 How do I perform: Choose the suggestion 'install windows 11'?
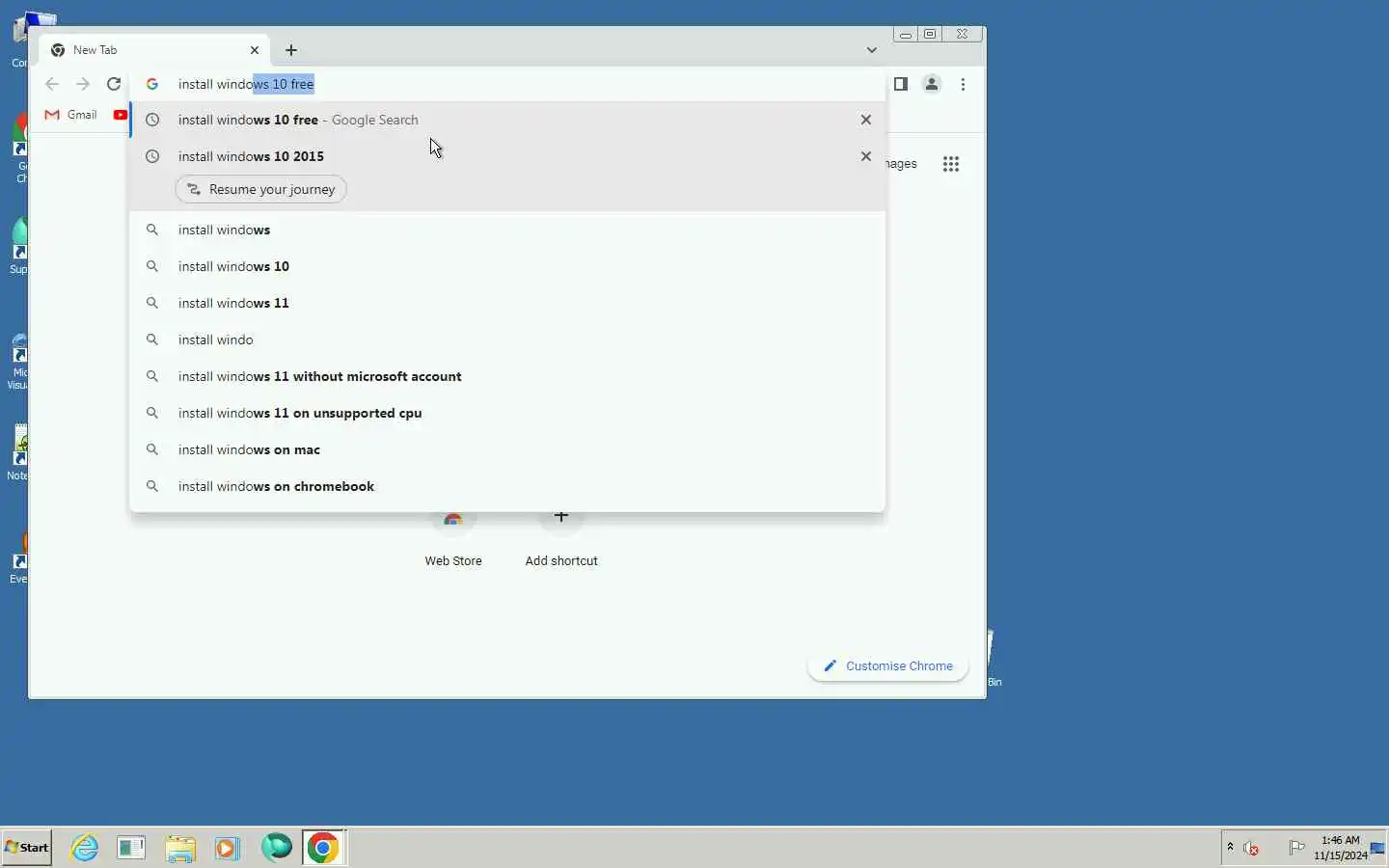(507, 303)
